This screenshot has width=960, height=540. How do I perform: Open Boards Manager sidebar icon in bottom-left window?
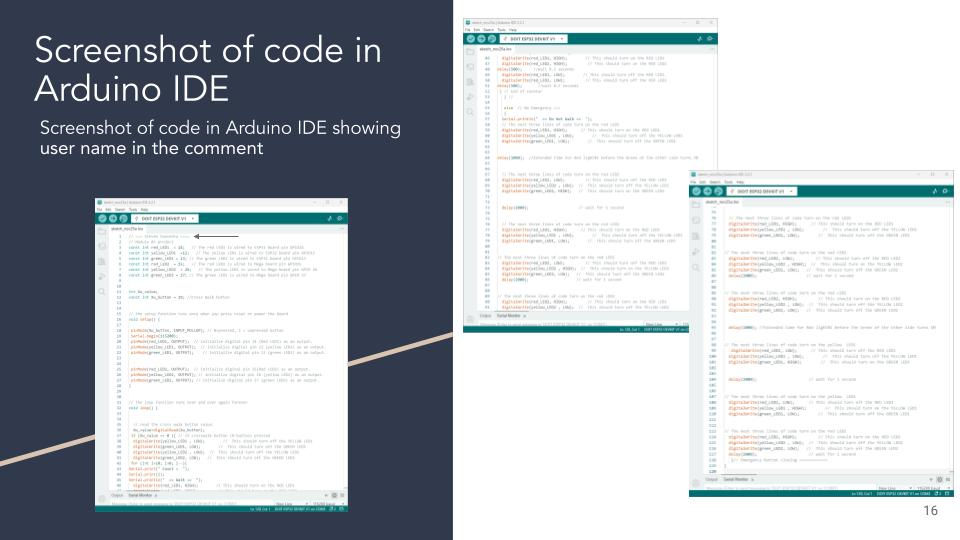(102, 247)
